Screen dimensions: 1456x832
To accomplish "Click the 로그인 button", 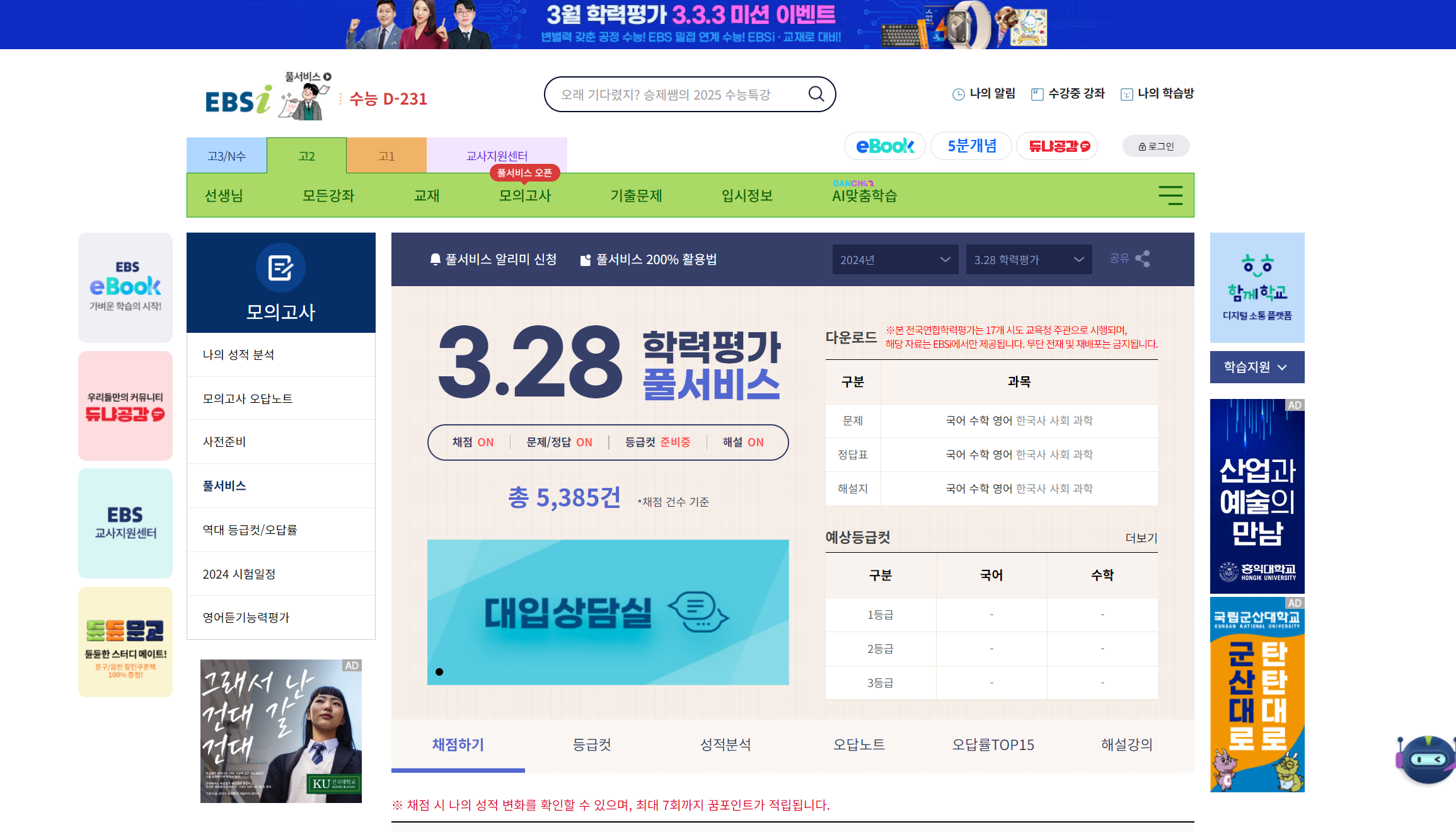I will (x=1156, y=146).
